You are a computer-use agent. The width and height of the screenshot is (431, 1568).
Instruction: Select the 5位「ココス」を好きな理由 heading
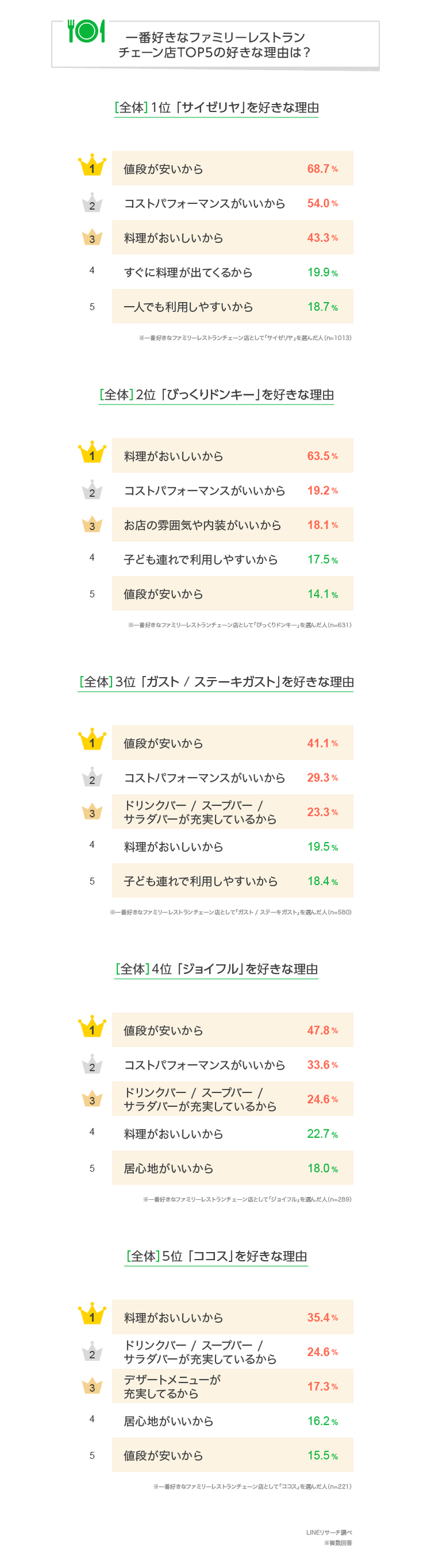[216, 1256]
